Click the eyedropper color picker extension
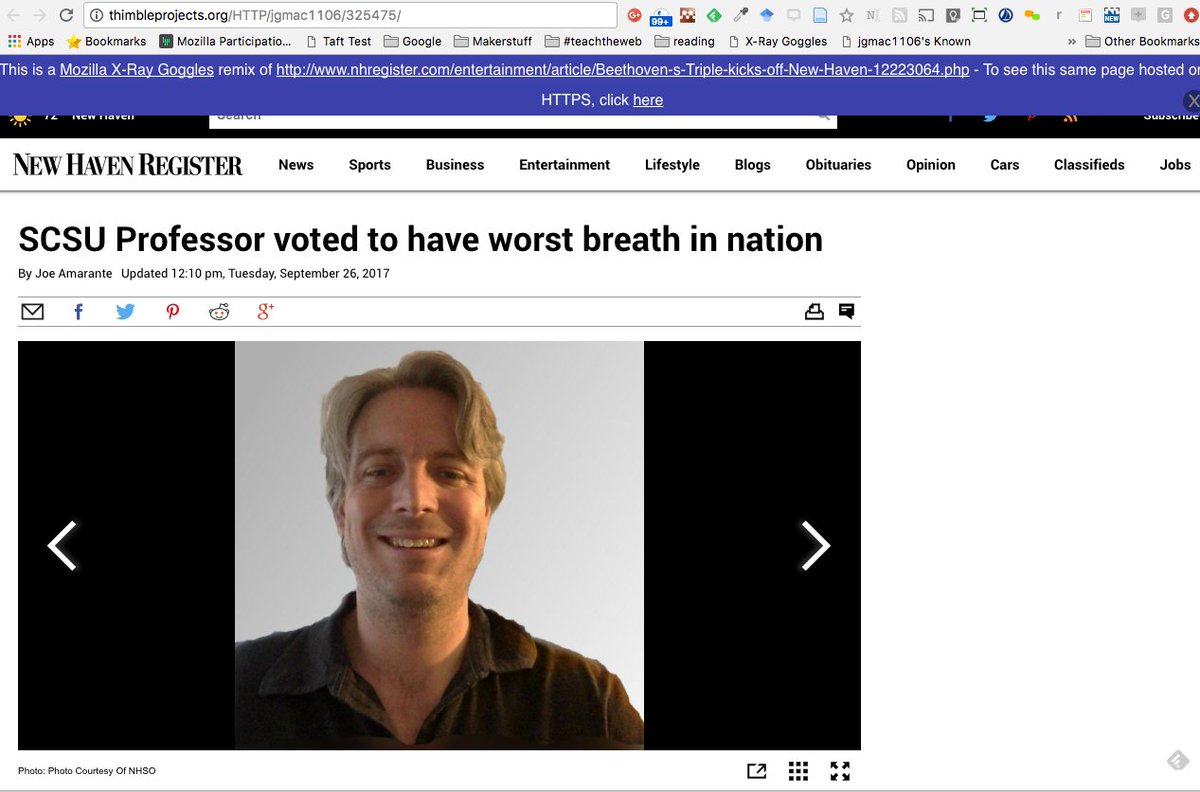This screenshot has width=1200, height=792. coord(741,15)
